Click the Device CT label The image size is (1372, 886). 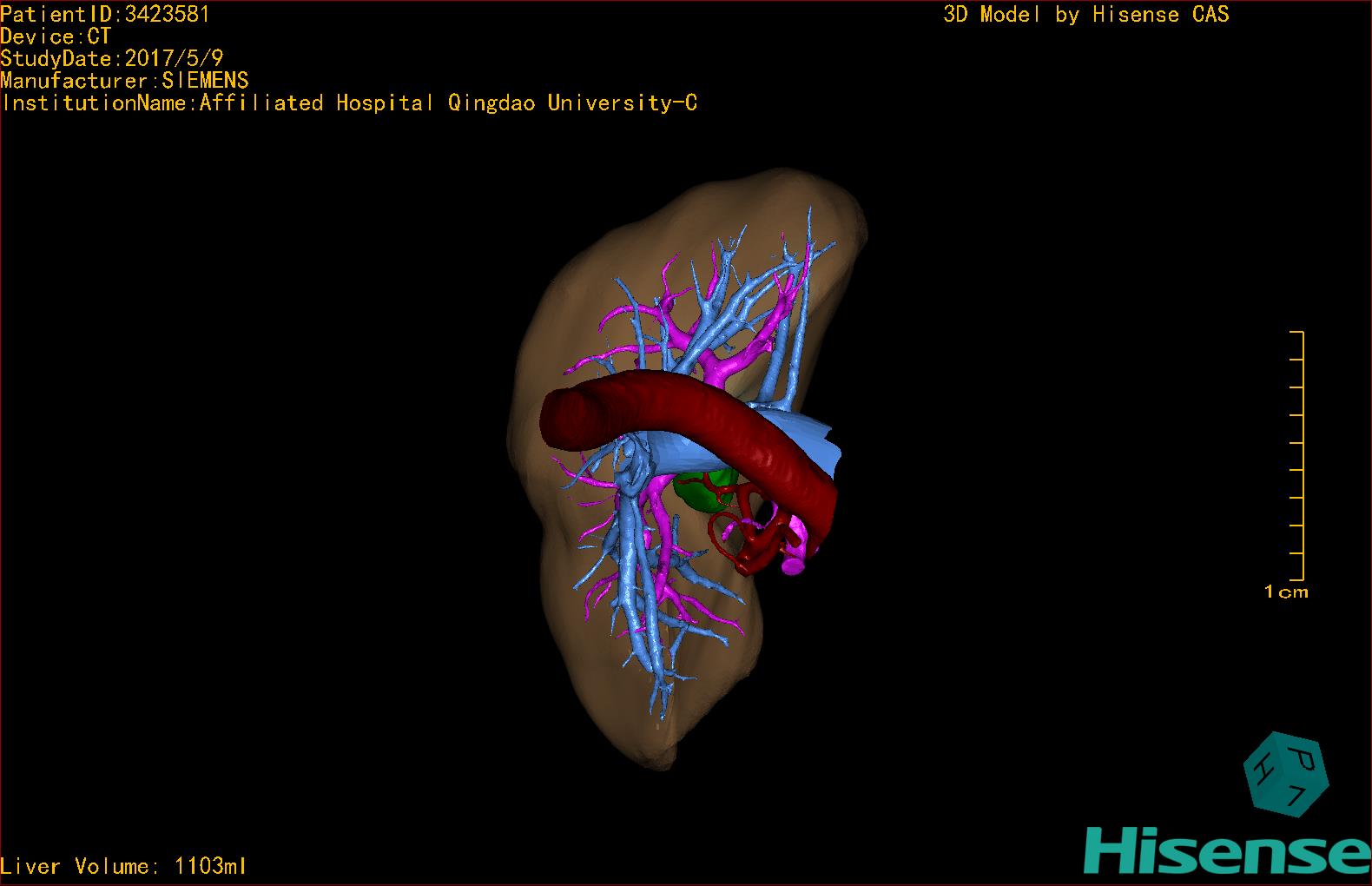pyautogui.click(x=56, y=36)
